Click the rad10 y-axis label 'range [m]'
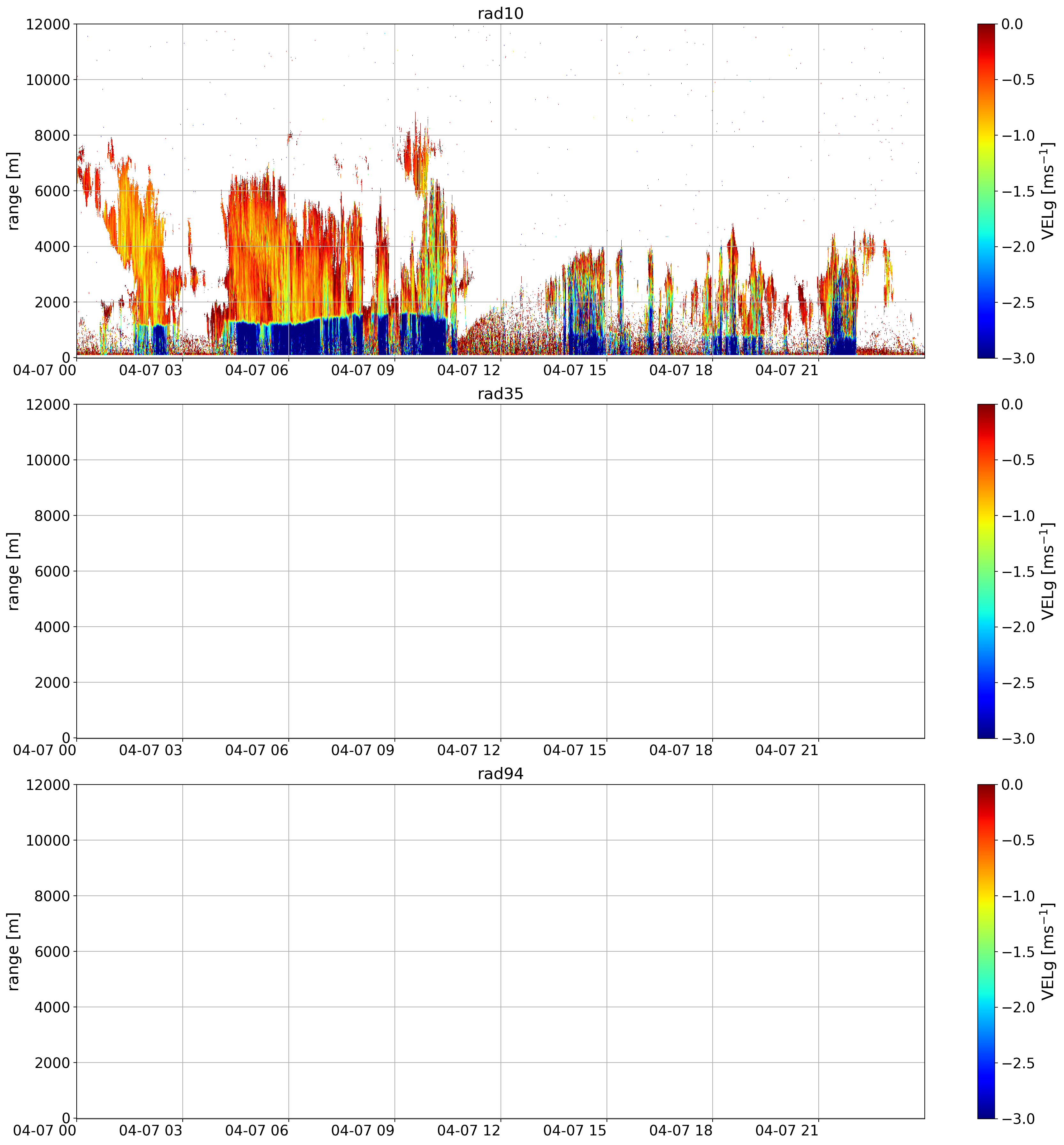 coord(13,191)
